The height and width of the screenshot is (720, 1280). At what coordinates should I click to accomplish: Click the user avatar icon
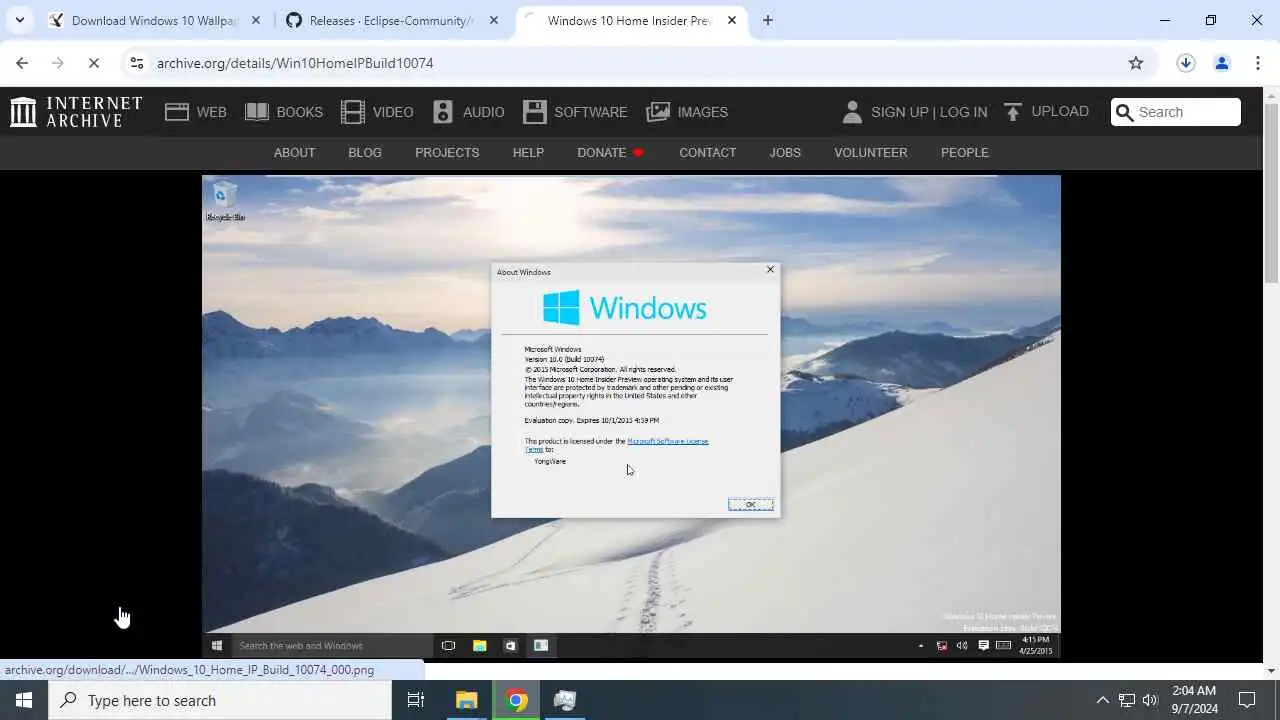[x=852, y=112]
